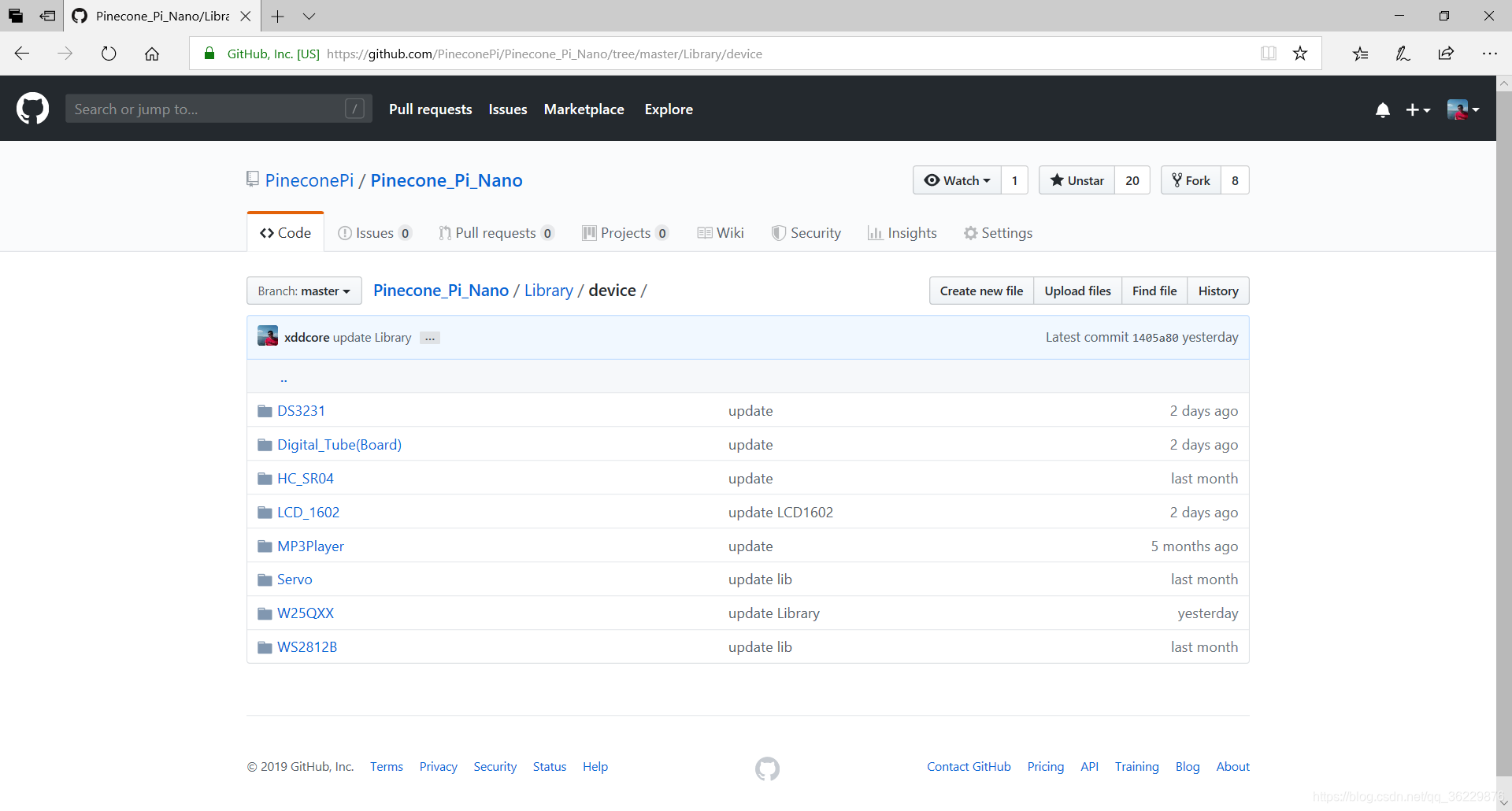Image resolution: width=1512 pixels, height=811 pixels.
Task: Open Explore in top navigation
Action: [x=669, y=109]
